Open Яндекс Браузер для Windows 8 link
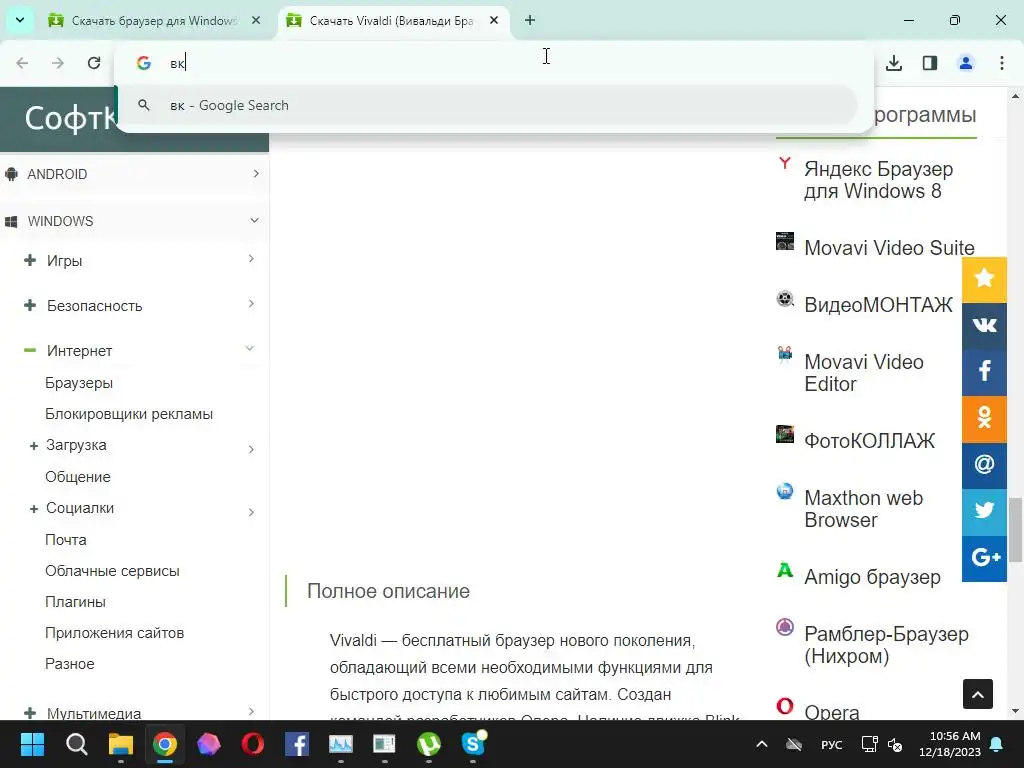The image size is (1024, 768). 878,180
